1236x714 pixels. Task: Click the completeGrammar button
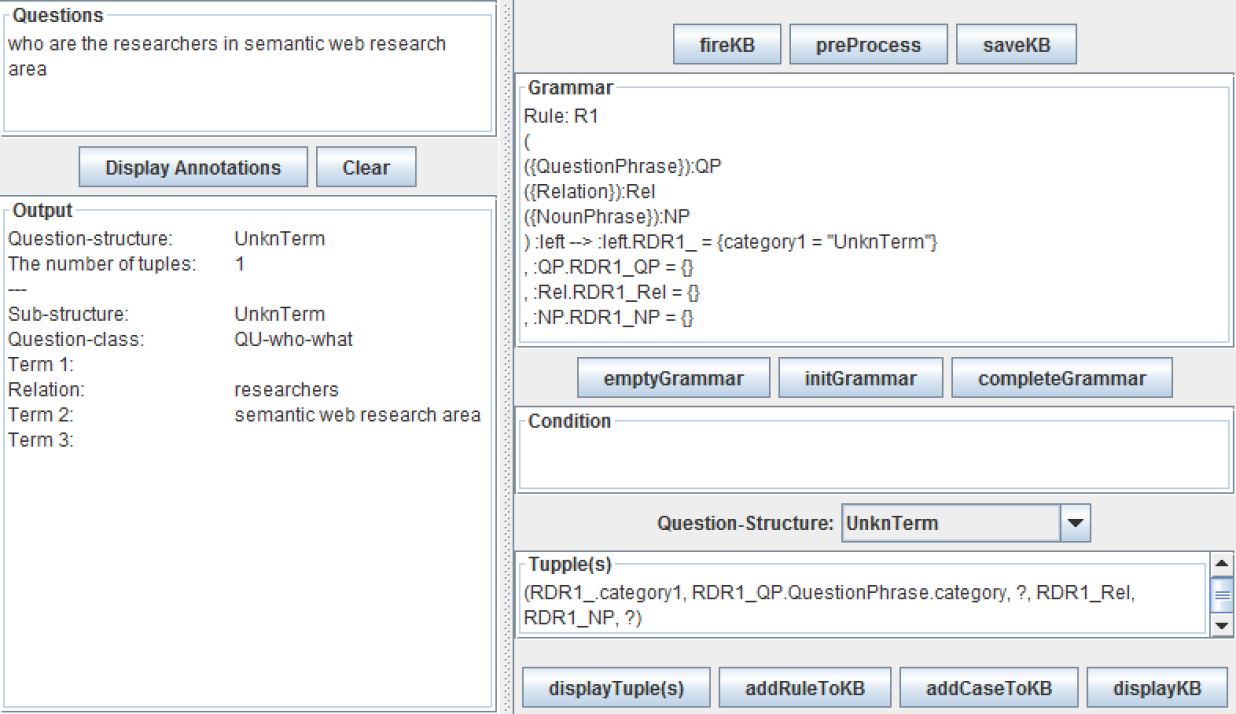(x=1061, y=378)
